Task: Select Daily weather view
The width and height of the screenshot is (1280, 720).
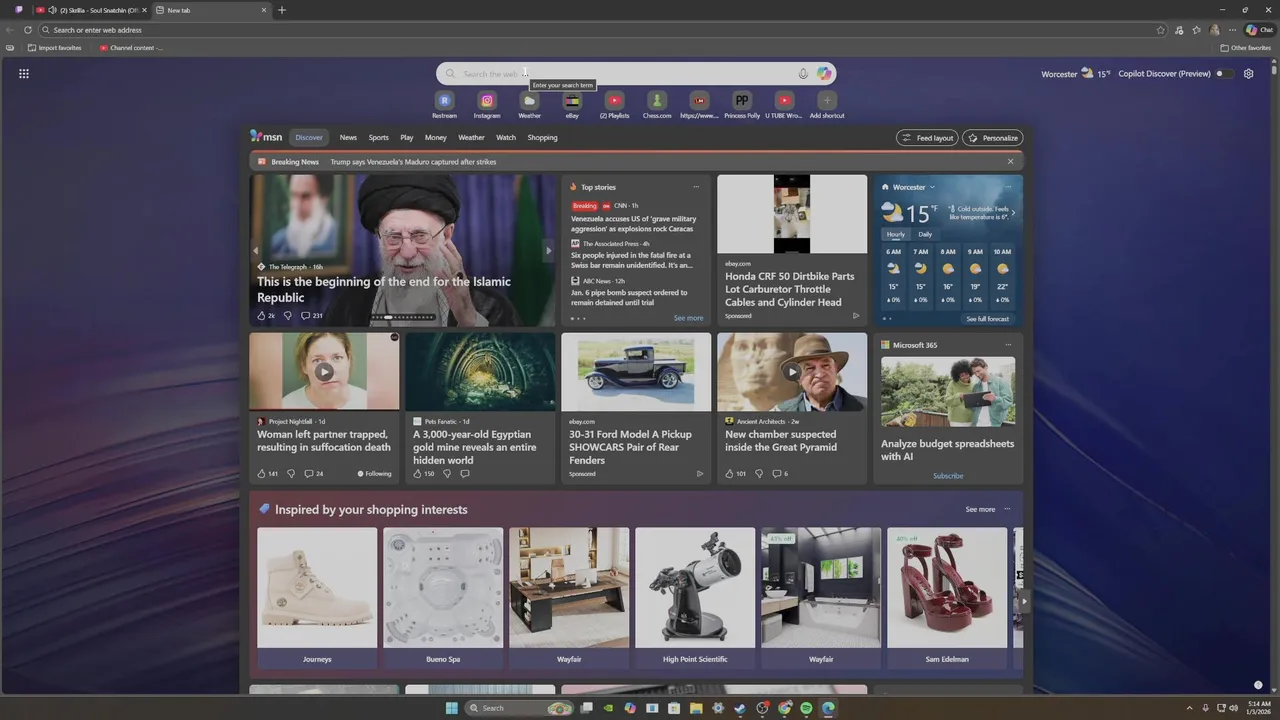Action: [x=925, y=234]
